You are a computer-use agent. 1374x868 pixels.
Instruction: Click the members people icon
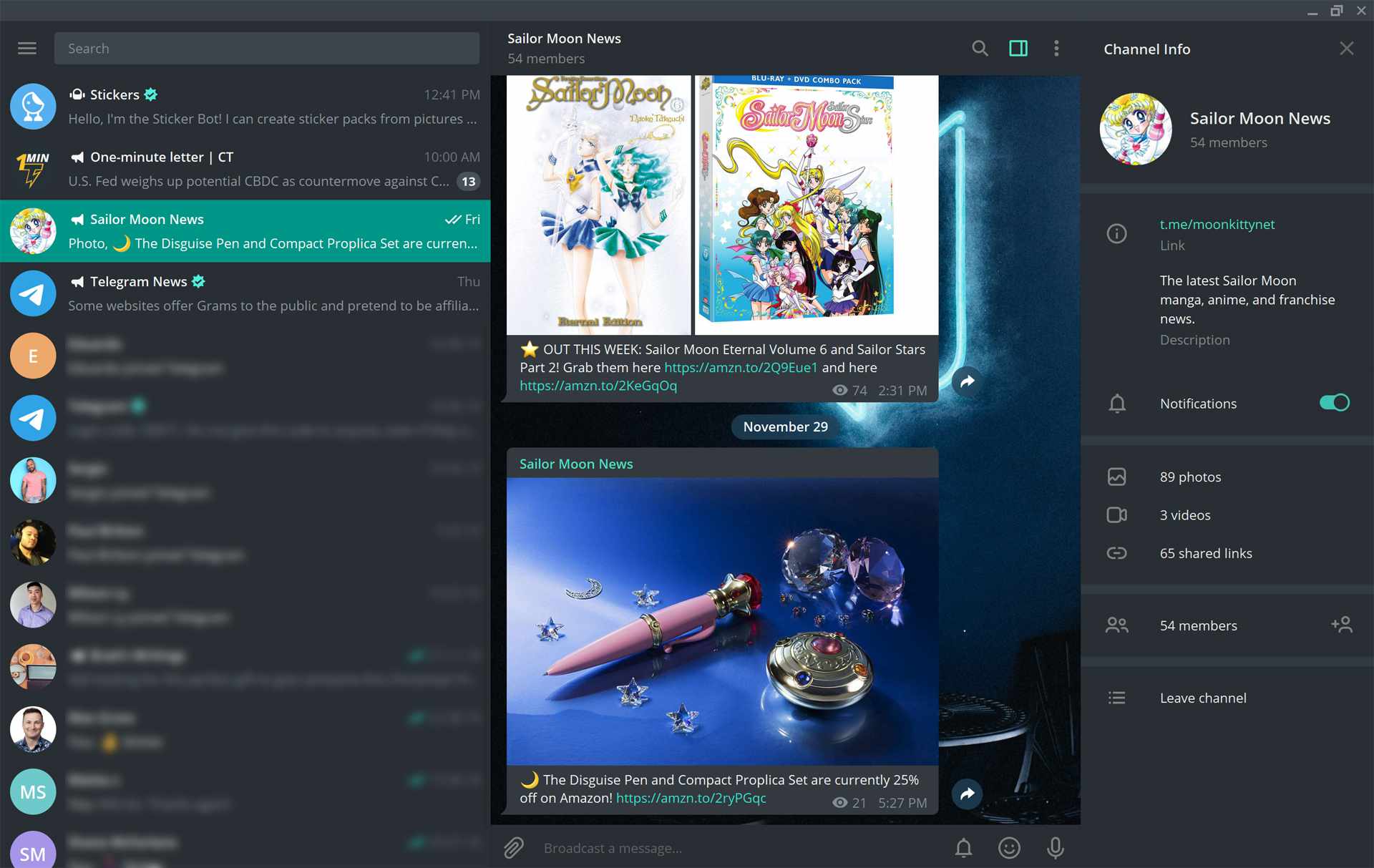pyautogui.click(x=1116, y=625)
